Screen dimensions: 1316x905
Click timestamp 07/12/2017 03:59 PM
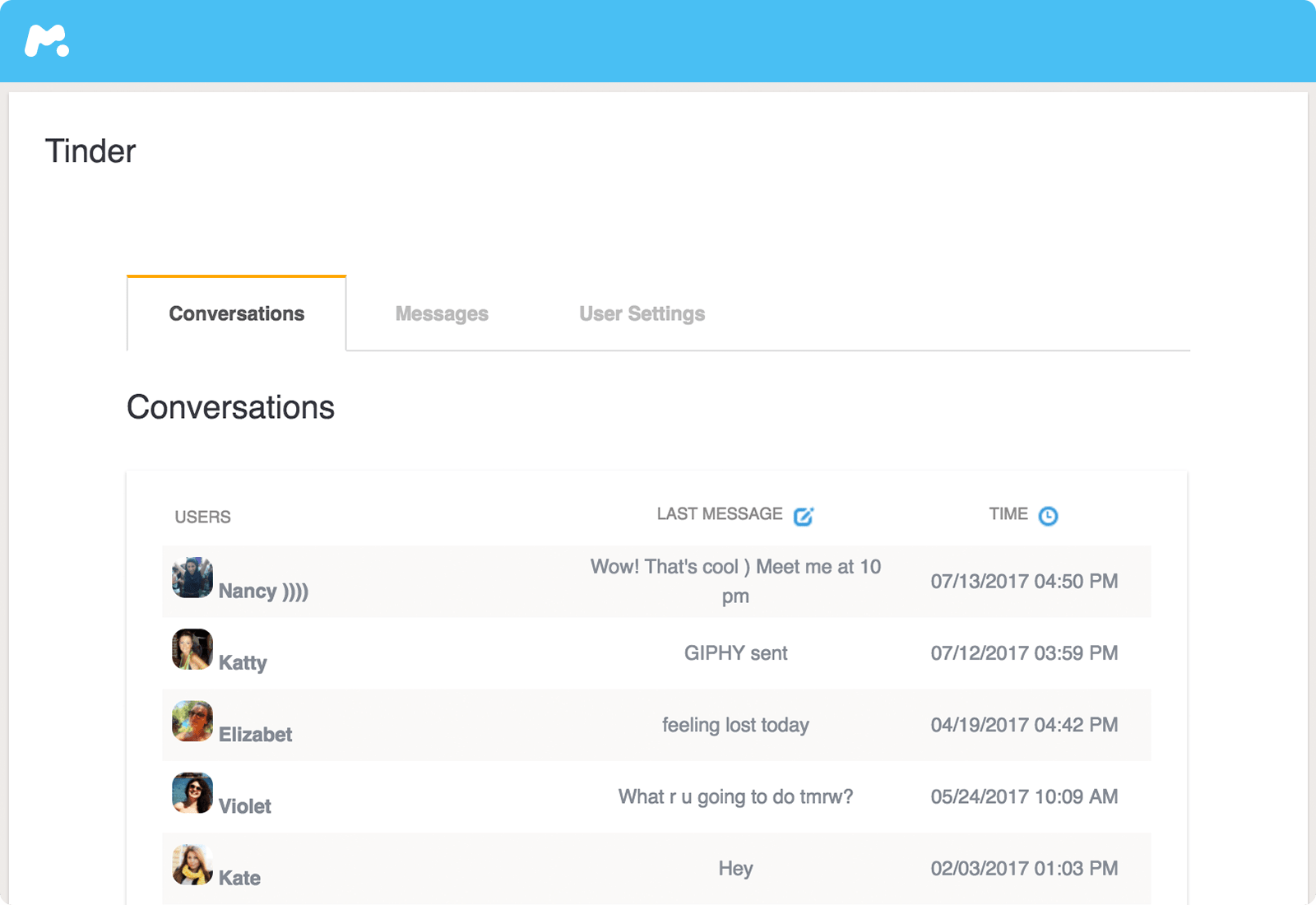tap(1024, 653)
